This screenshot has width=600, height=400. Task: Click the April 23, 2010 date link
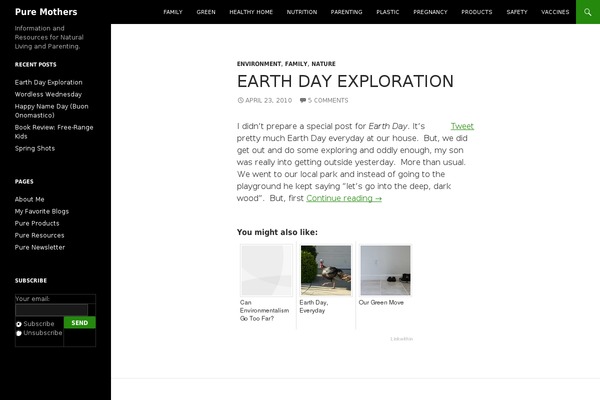tap(265, 101)
